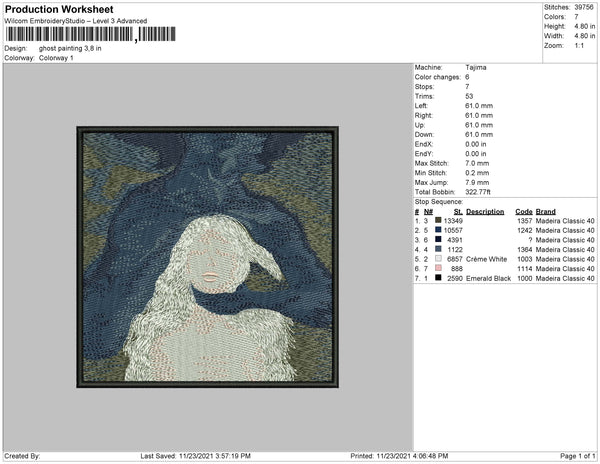
Task: Click the Colors value 7 in header
Action: 576,17
